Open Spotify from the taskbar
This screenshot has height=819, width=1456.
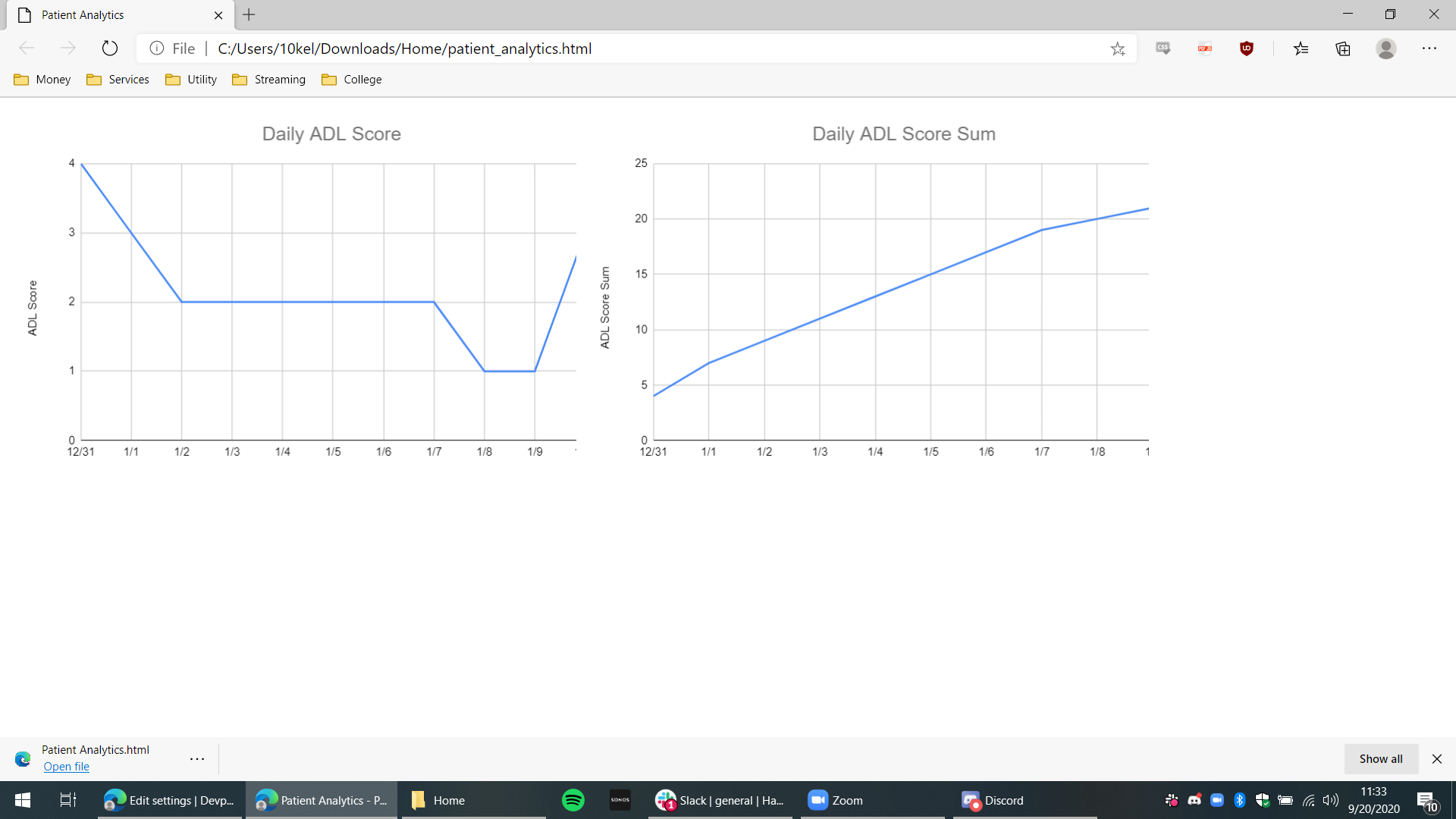tap(573, 800)
